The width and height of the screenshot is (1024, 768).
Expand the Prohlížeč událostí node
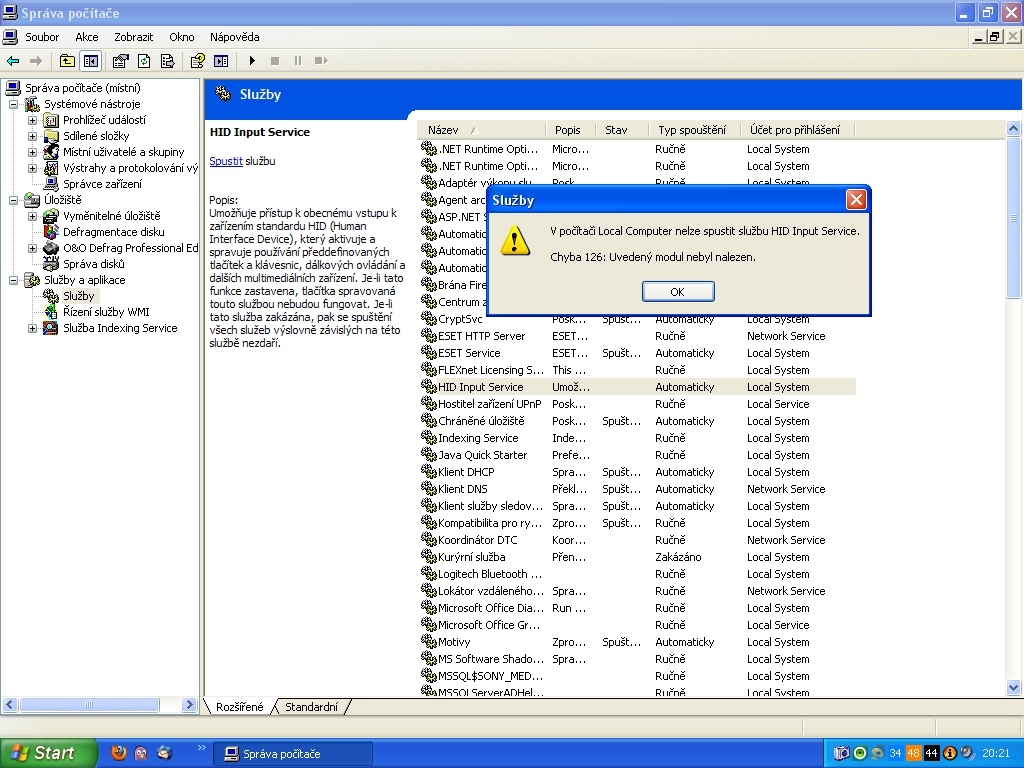pyautogui.click(x=32, y=120)
